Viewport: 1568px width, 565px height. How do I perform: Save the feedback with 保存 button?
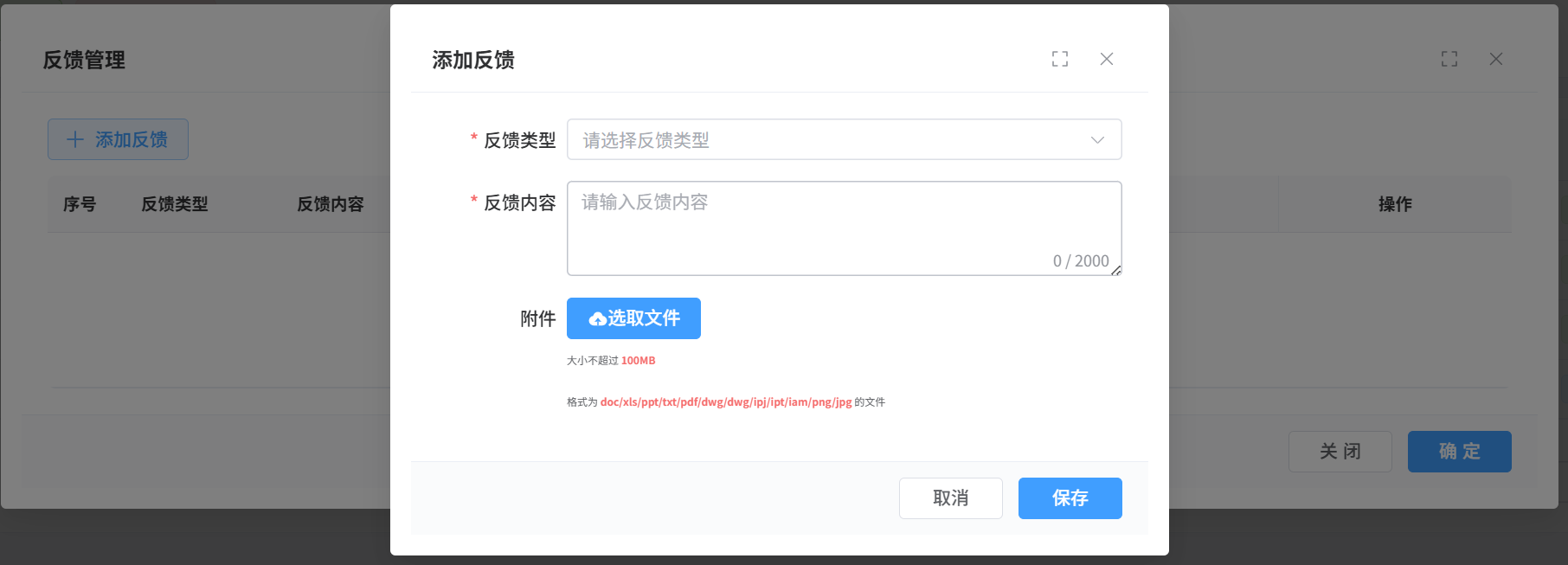coord(1070,498)
